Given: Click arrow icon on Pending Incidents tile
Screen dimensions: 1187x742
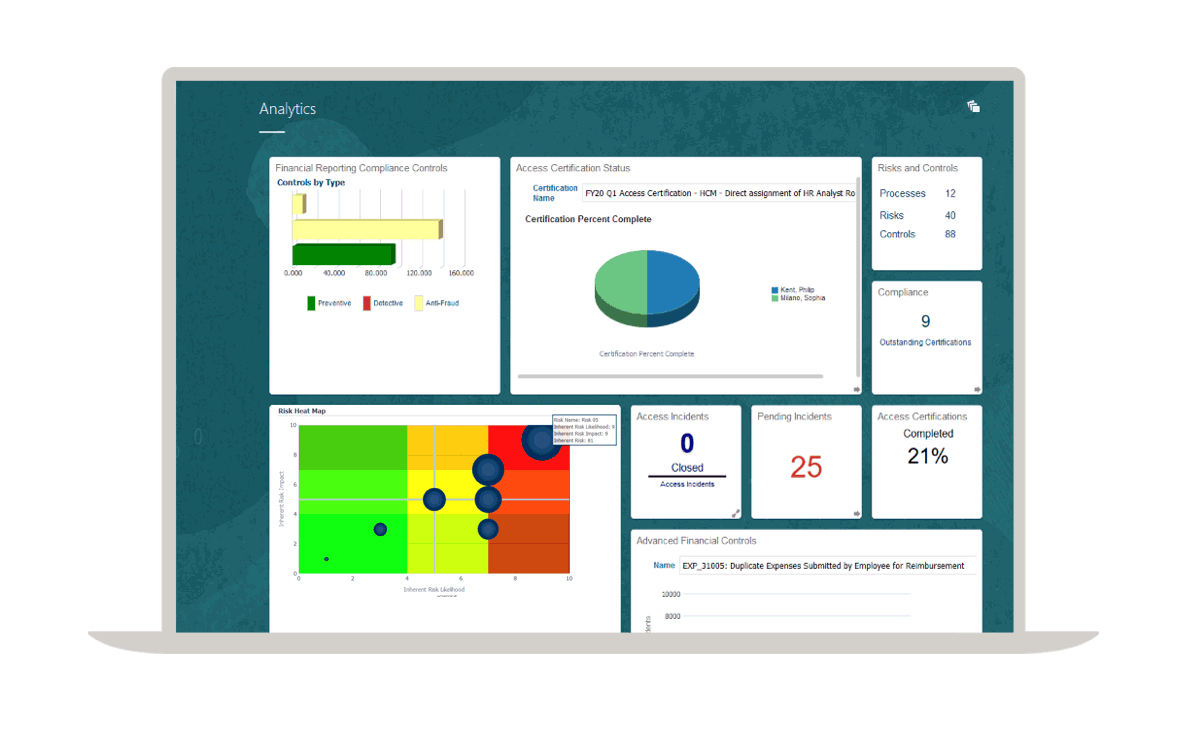Looking at the screenshot, I should pyautogui.click(x=856, y=513).
